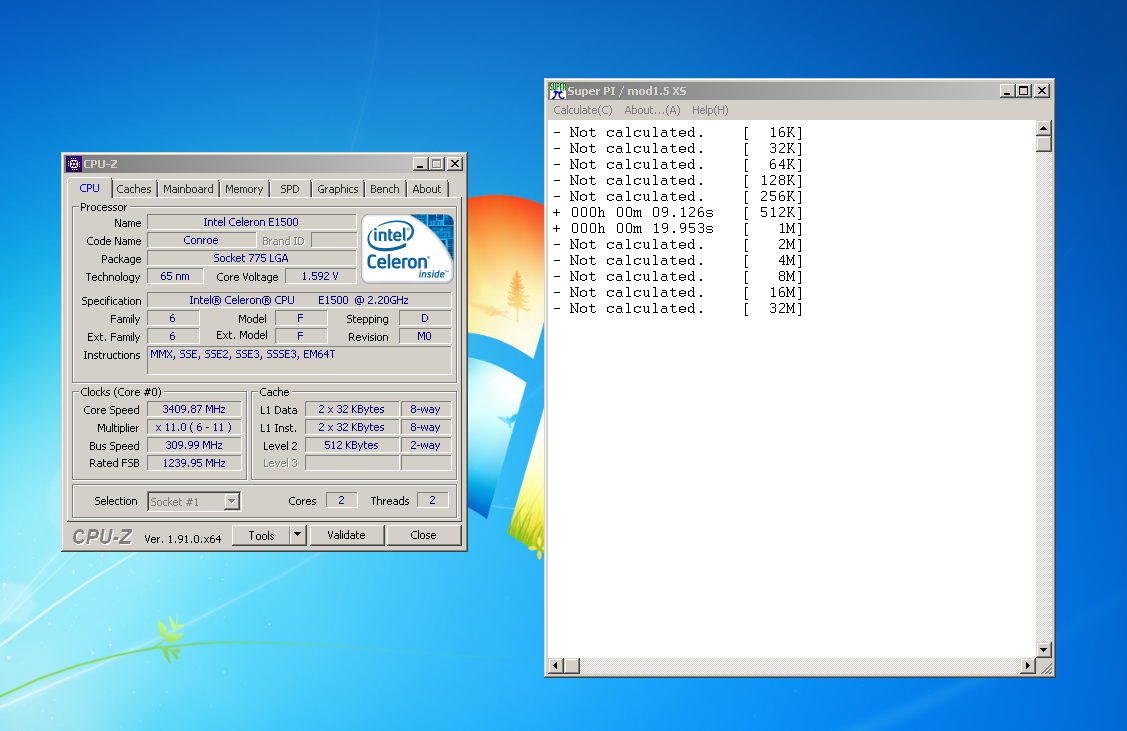
Task: Click Super PI vertical scrollbar up arrow
Action: [1044, 128]
